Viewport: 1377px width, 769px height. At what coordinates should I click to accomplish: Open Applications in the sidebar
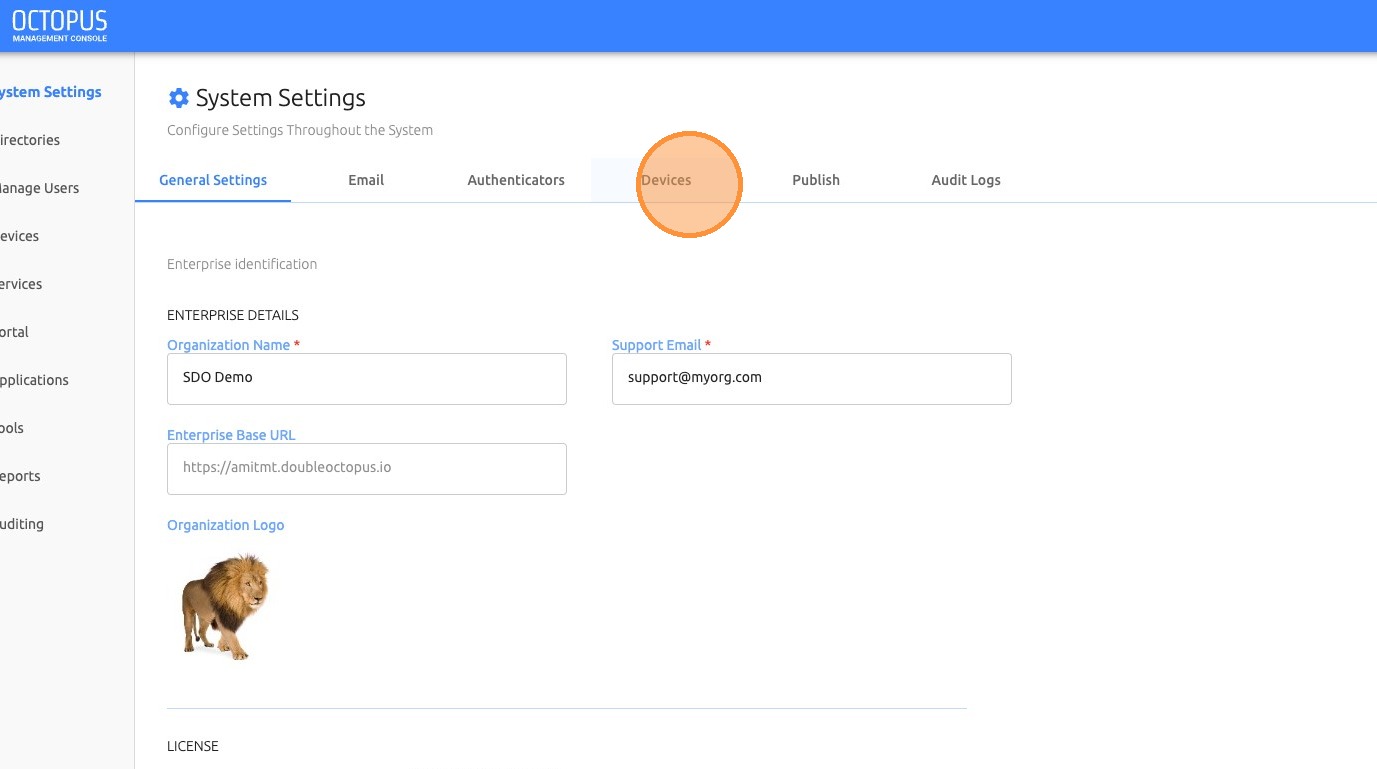pos(34,380)
